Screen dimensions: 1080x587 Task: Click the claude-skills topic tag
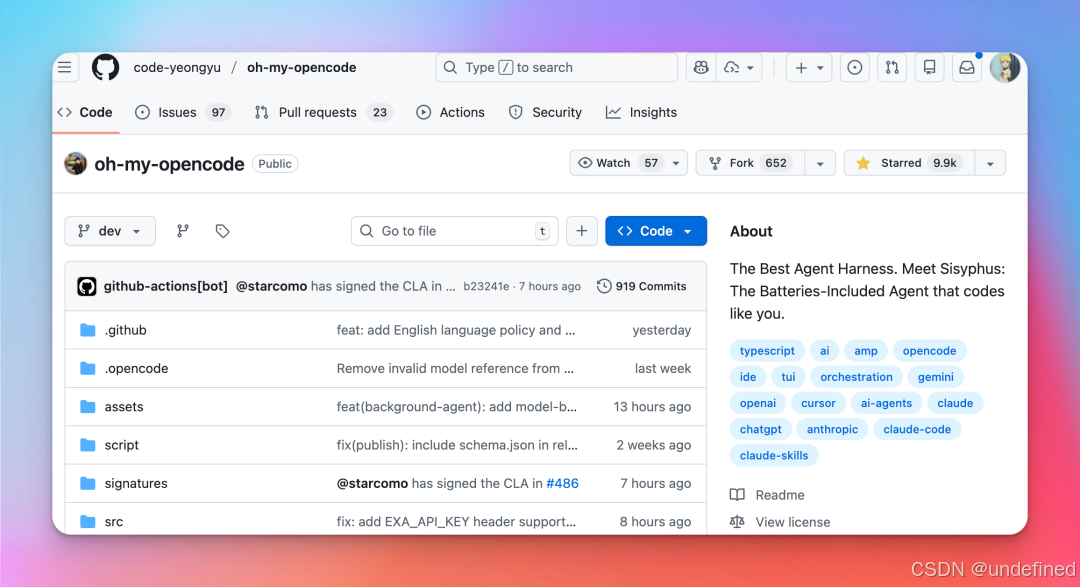click(773, 455)
